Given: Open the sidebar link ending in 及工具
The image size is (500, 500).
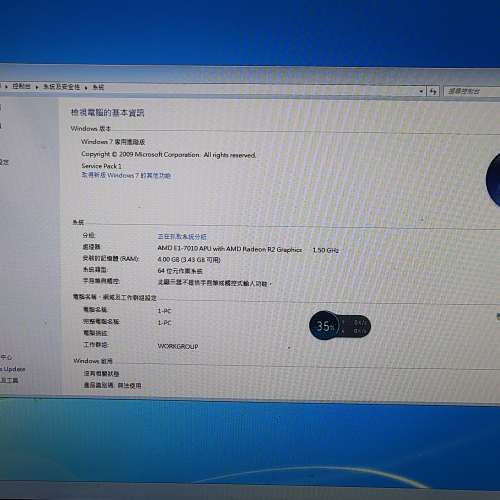Looking at the screenshot, I should click(9, 380).
